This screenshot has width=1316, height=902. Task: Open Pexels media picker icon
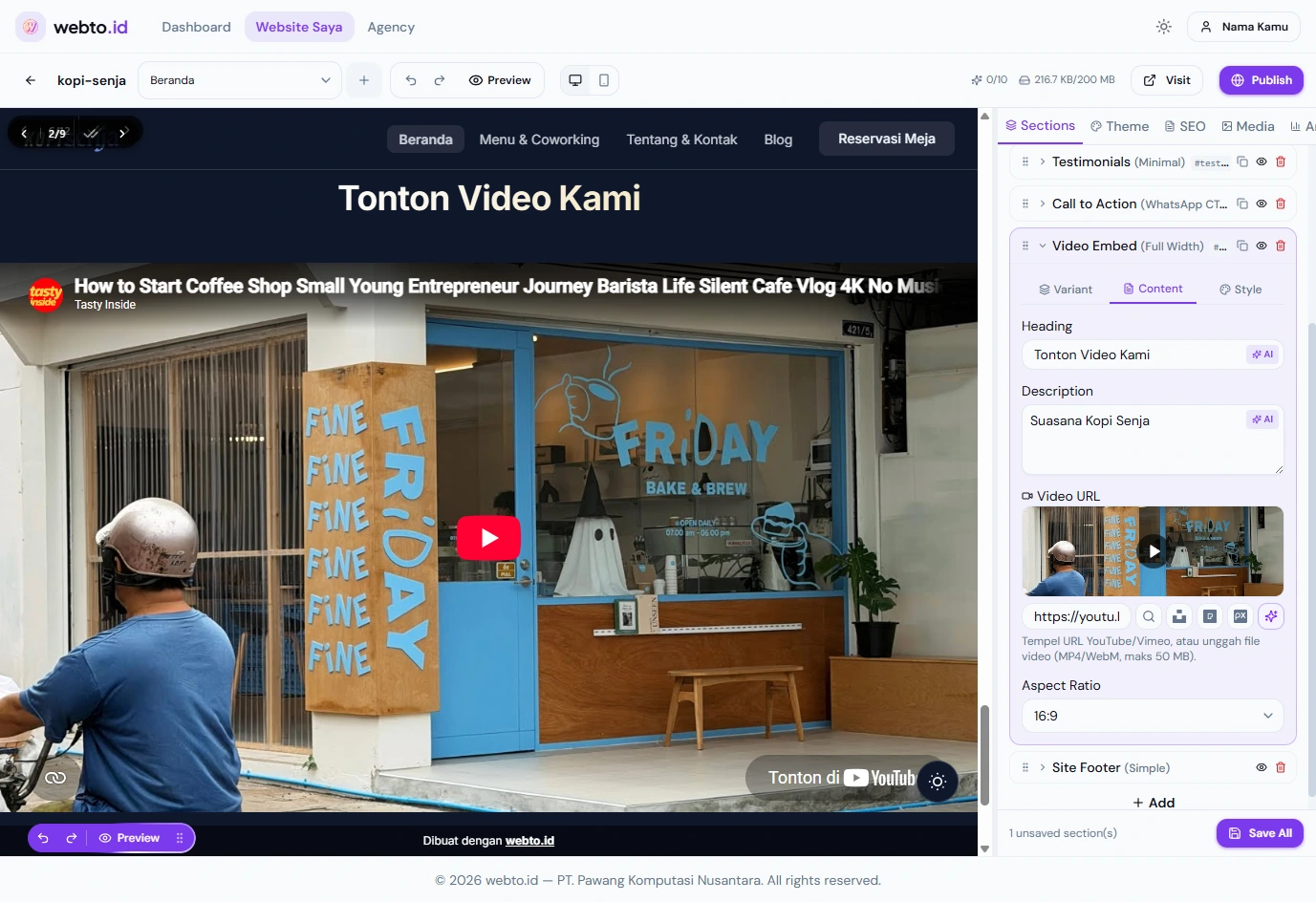pyautogui.click(x=1210, y=616)
